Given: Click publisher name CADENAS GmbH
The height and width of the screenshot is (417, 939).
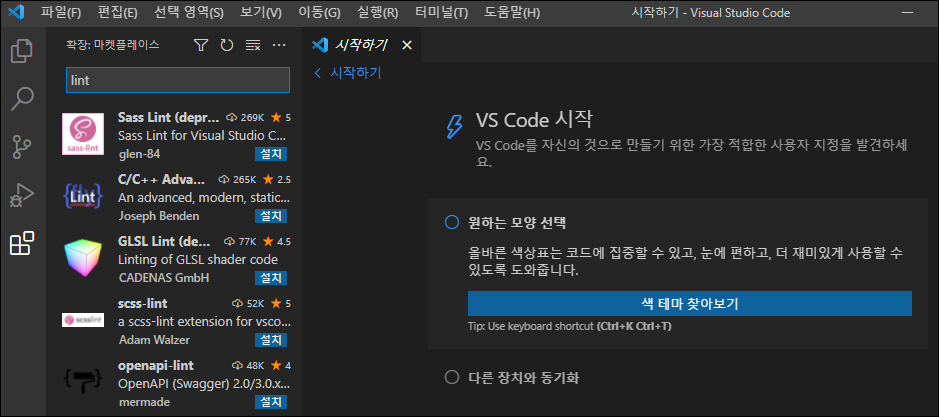Looking at the screenshot, I should click(163, 278).
